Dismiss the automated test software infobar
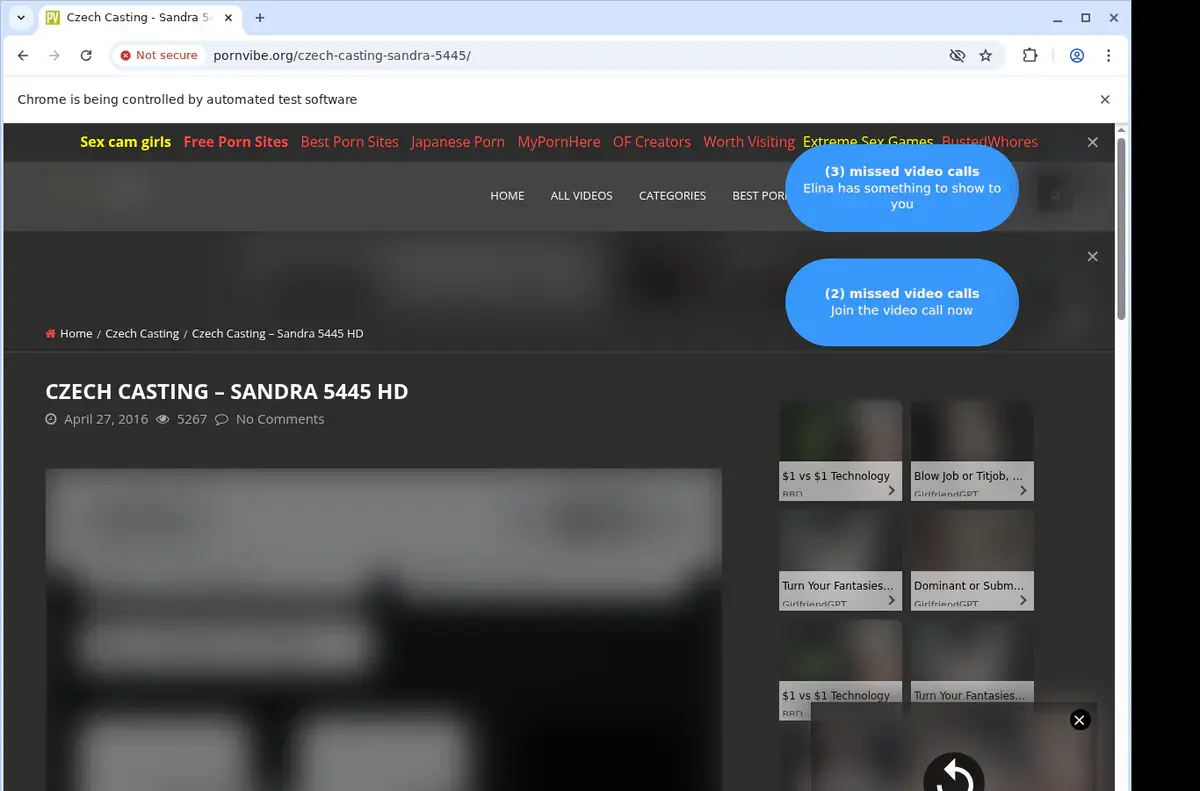 coord(1105,100)
